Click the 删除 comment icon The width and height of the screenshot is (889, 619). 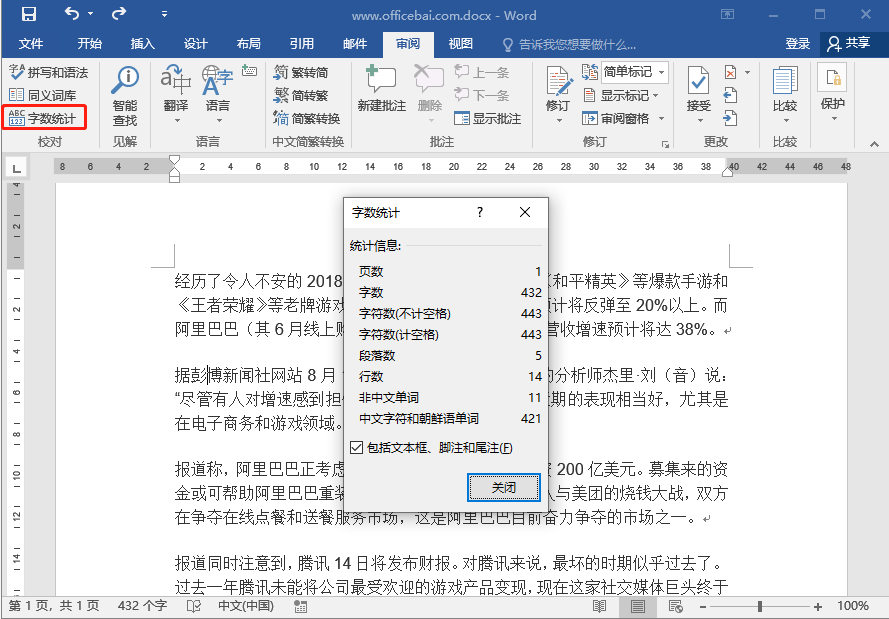(429, 79)
